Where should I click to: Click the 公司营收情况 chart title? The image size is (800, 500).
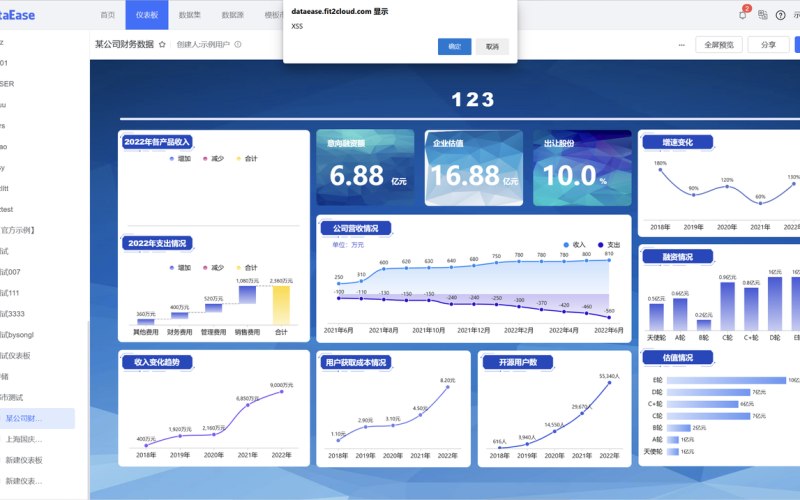pyautogui.click(x=356, y=228)
